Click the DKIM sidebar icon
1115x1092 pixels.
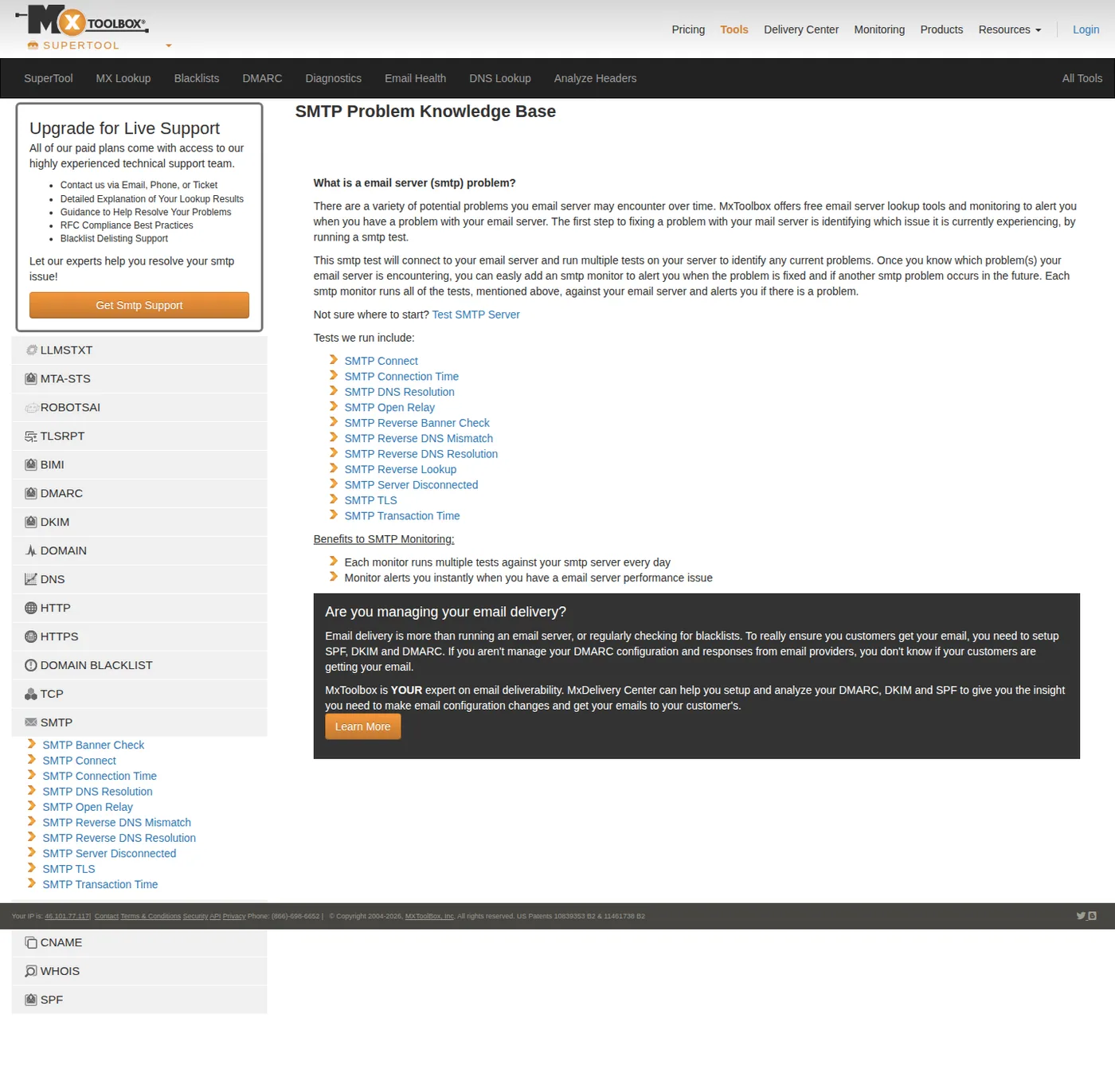[x=31, y=523]
